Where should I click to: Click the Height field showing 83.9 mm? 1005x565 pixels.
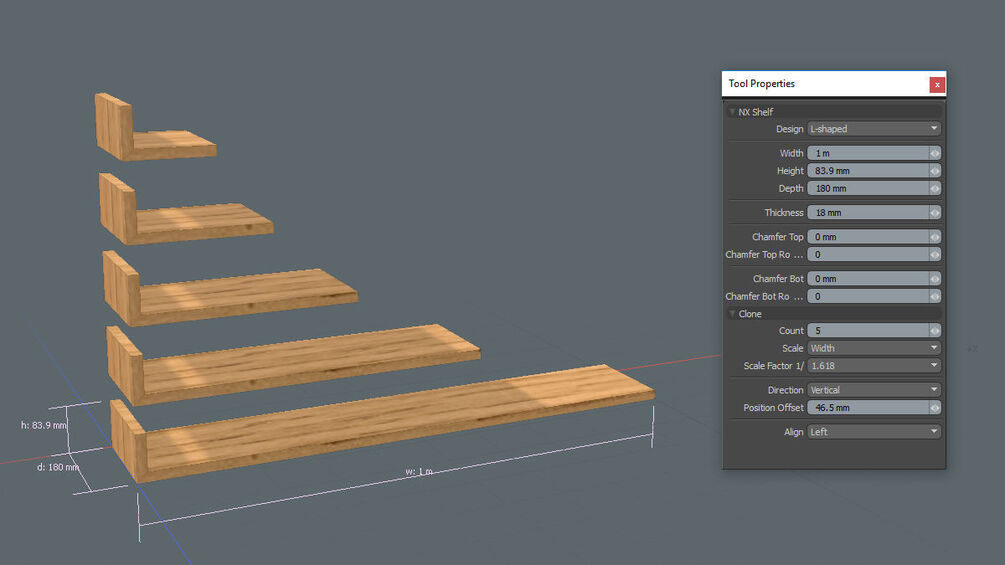click(x=868, y=171)
